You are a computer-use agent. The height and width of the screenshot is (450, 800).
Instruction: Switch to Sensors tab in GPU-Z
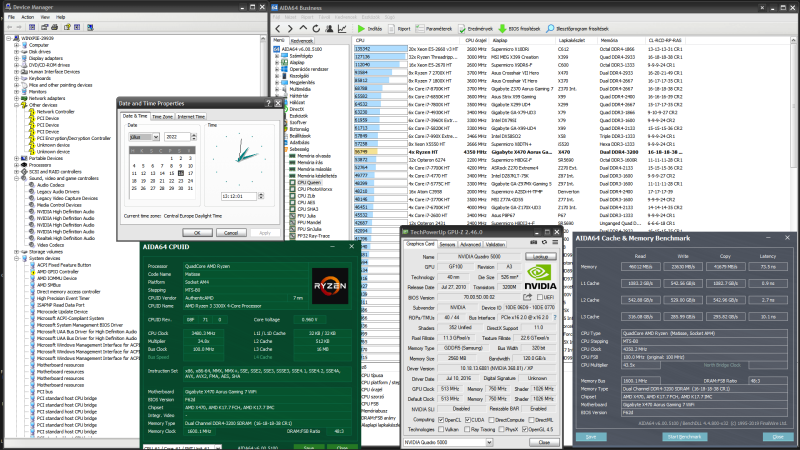coord(447,244)
